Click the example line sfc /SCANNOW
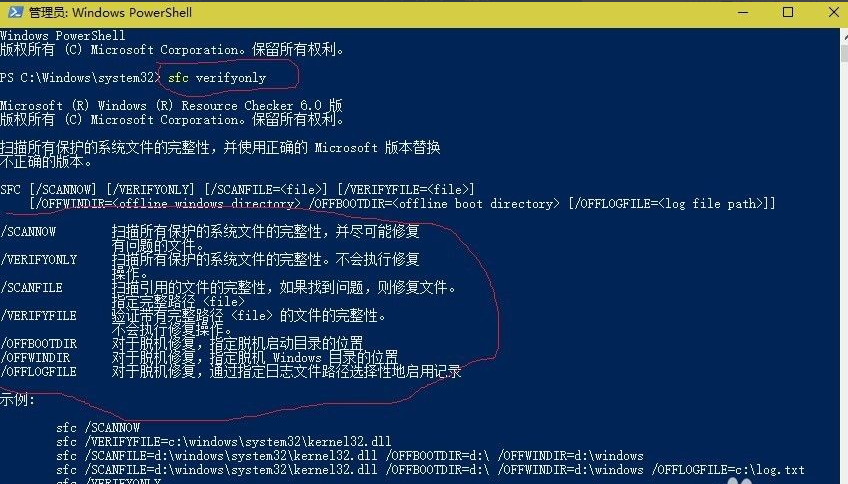 pyautogui.click(x=98, y=428)
